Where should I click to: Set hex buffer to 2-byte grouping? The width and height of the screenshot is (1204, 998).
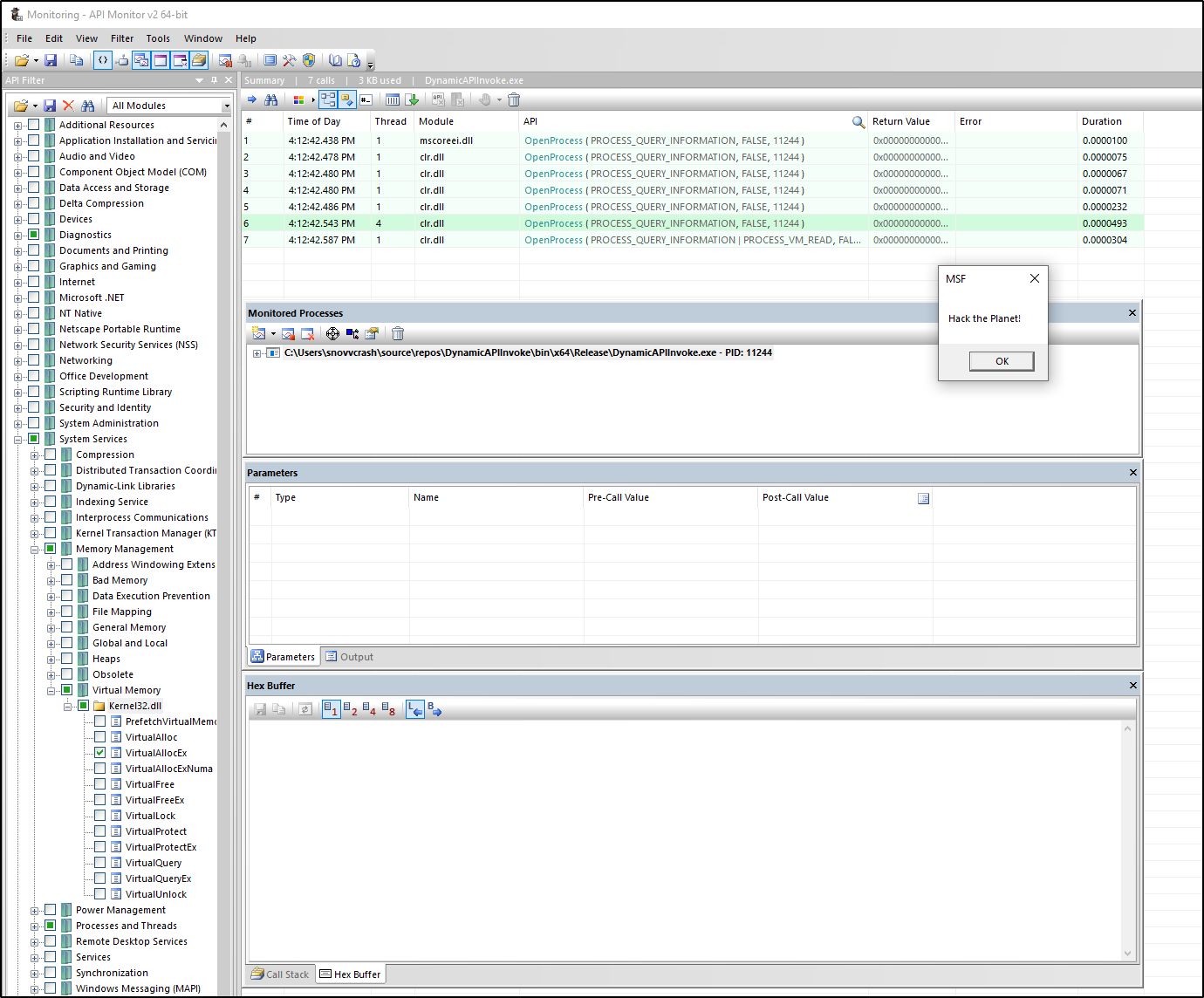[x=350, y=709]
